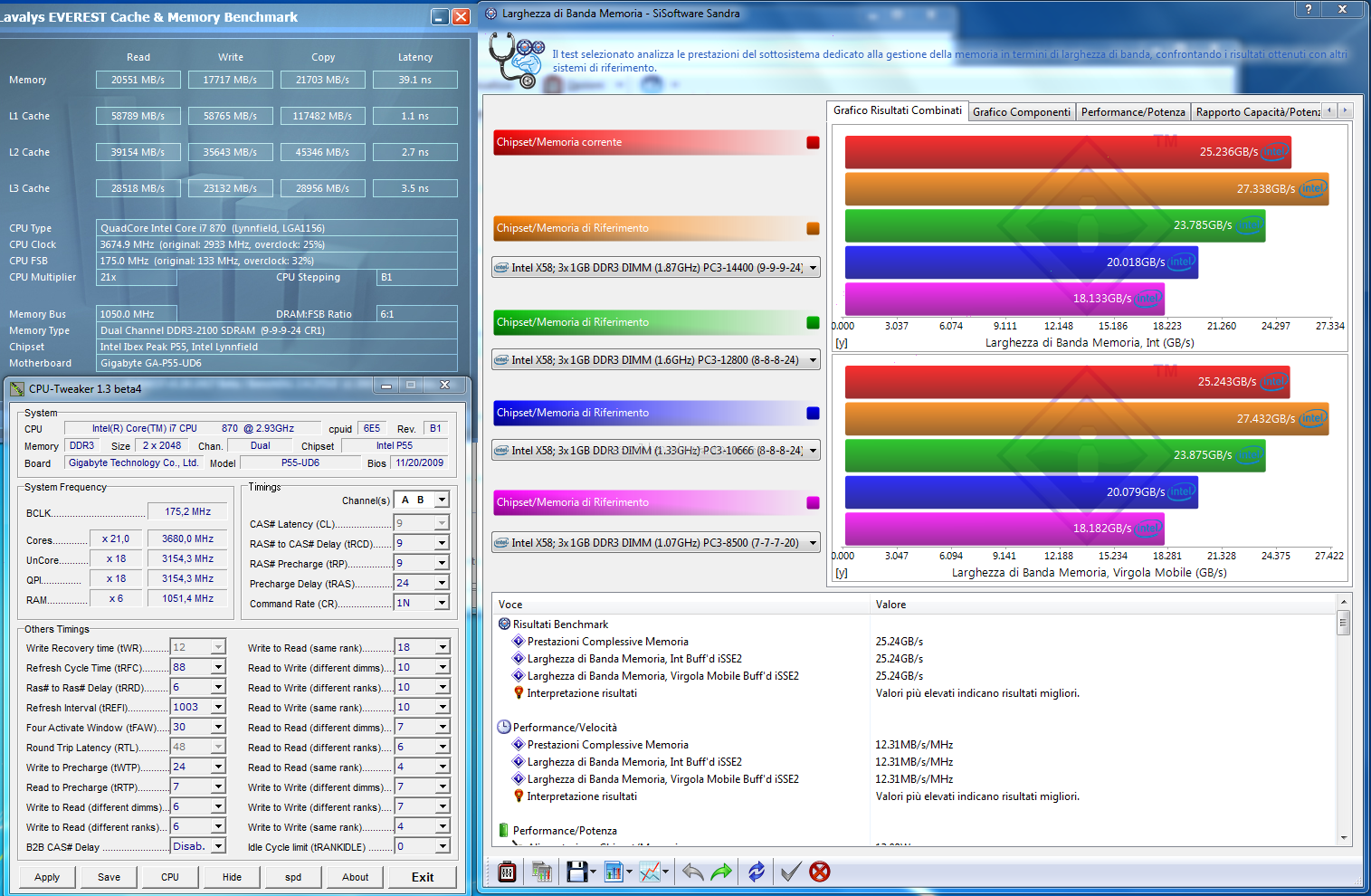Screen dimensions: 1371x896
Task: Click the results list scrollbar down arrow
Action: coord(1344,838)
